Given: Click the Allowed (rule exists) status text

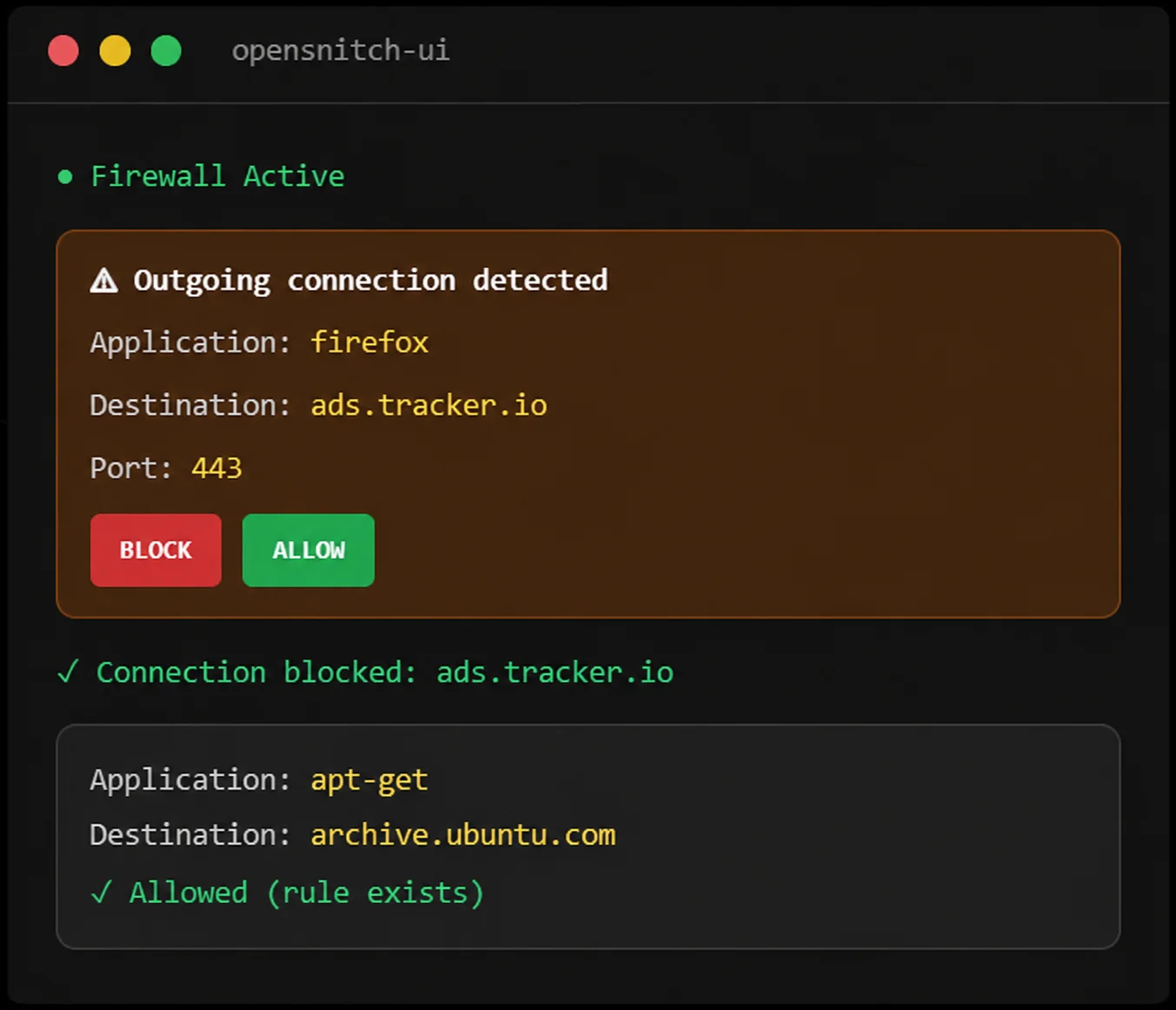Looking at the screenshot, I should 307,893.
